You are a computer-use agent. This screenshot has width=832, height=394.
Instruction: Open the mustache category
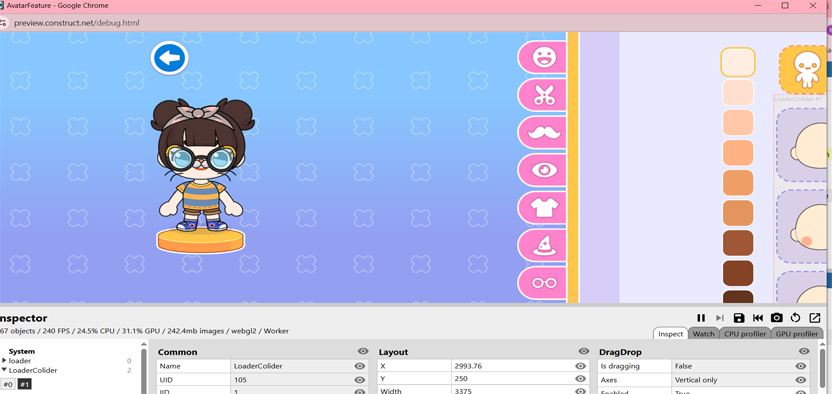click(542, 133)
